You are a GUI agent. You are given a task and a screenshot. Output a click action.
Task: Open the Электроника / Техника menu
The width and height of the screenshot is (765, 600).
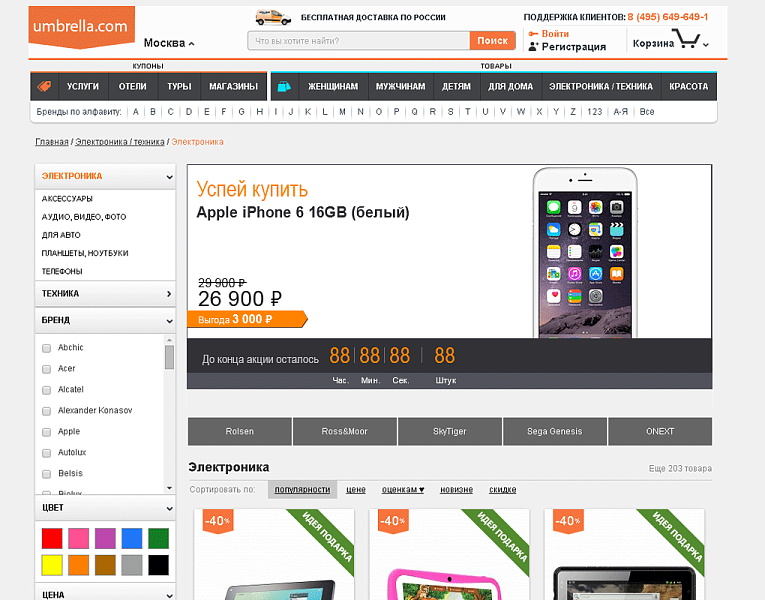click(600, 86)
